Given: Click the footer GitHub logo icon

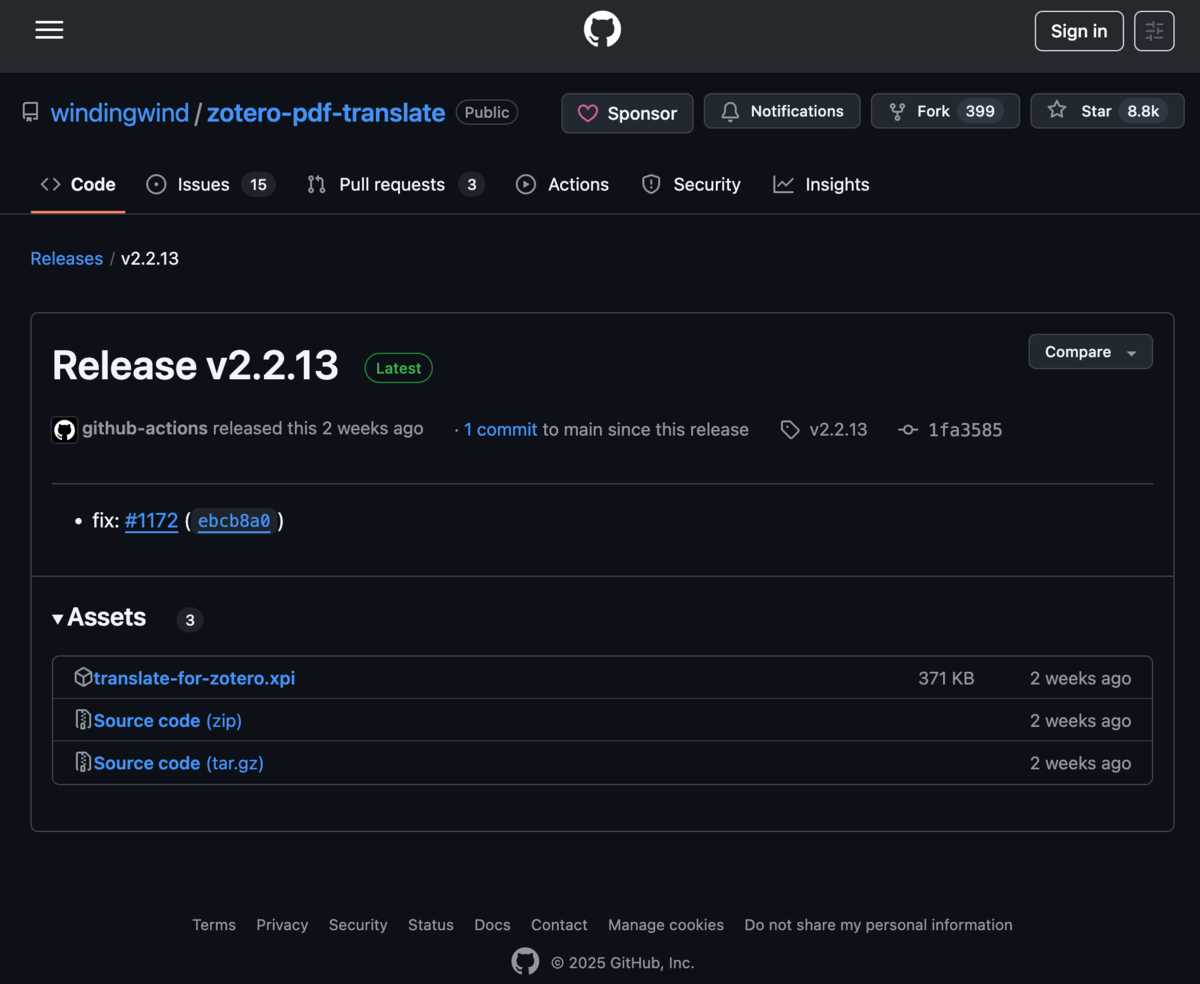Looking at the screenshot, I should 525,962.
